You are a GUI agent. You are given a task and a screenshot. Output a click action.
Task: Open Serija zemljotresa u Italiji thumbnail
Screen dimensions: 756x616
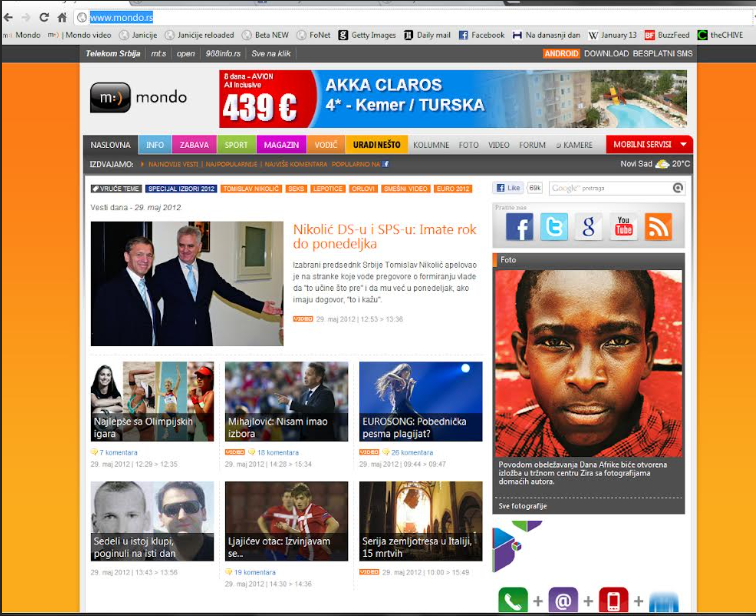[x=420, y=521]
